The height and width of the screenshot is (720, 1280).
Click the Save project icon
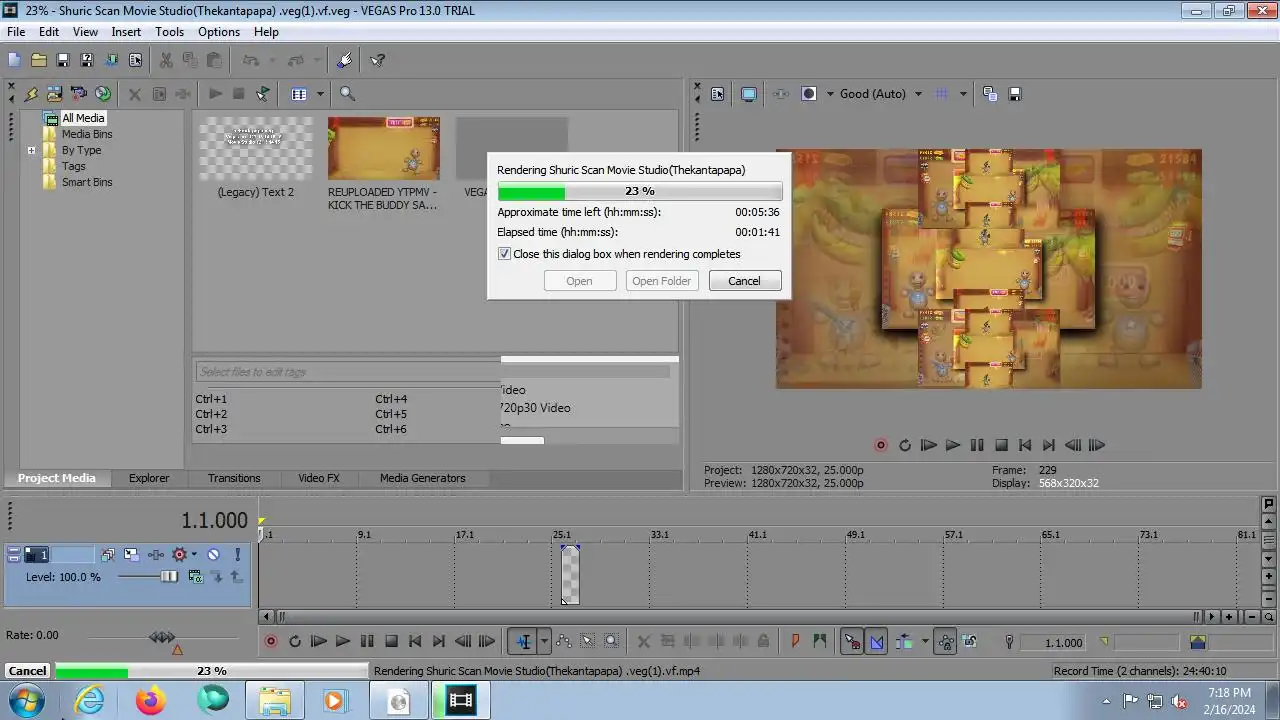pyautogui.click(x=63, y=60)
